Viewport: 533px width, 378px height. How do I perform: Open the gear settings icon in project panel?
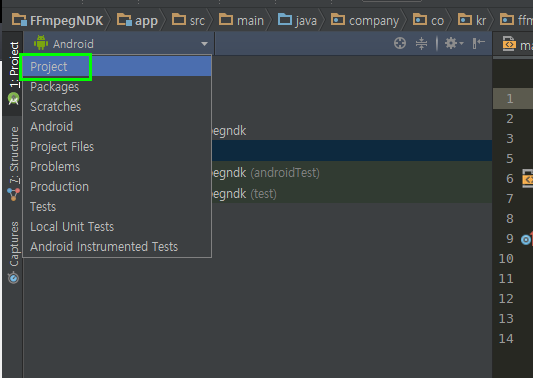pyautogui.click(x=453, y=44)
